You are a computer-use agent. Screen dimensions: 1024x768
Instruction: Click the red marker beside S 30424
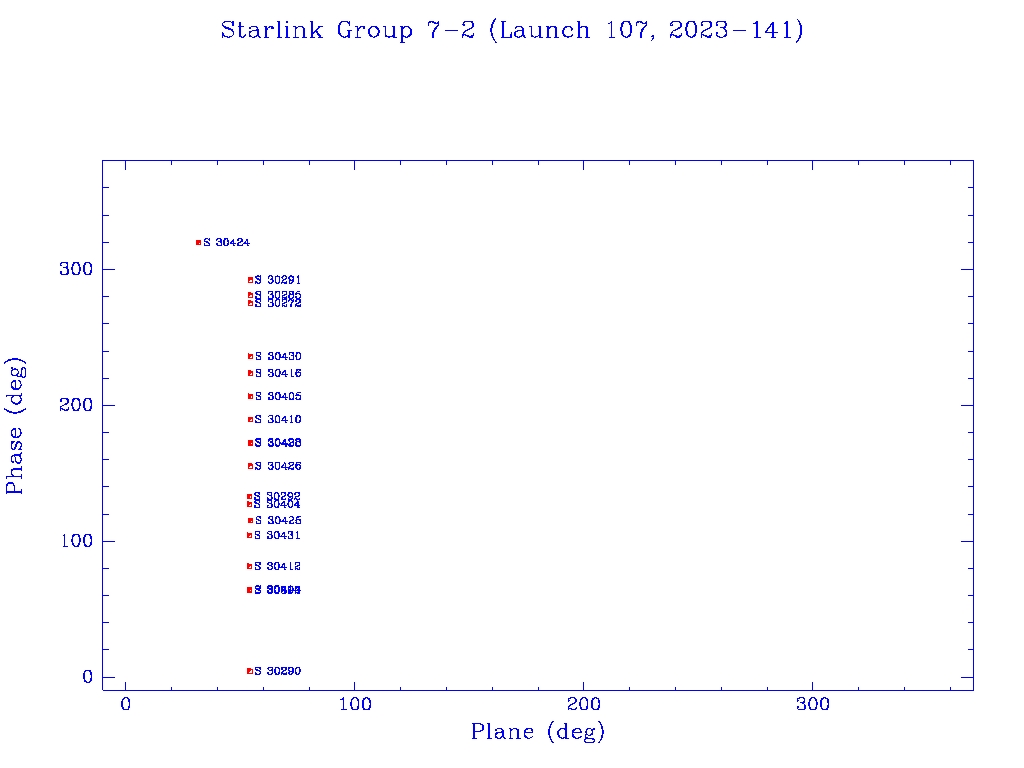pyautogui.click(x=199, y=242)
